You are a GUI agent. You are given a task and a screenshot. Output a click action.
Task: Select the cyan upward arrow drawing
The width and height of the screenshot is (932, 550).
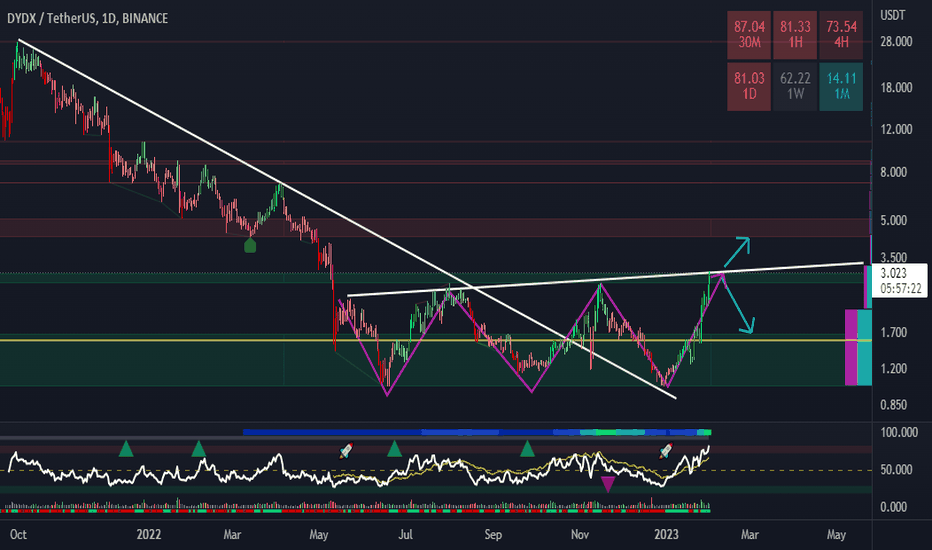(x=737, y=252)
